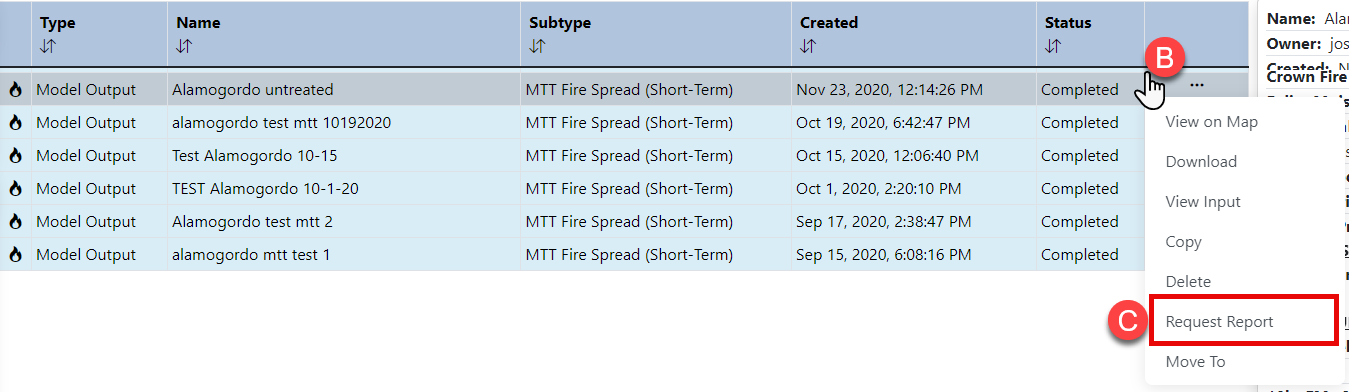The width and height of the screenshot is (1349, 392).
Task: Click fire icon beside alamogordo mtt test 1
Action: (x=15, y=254)
